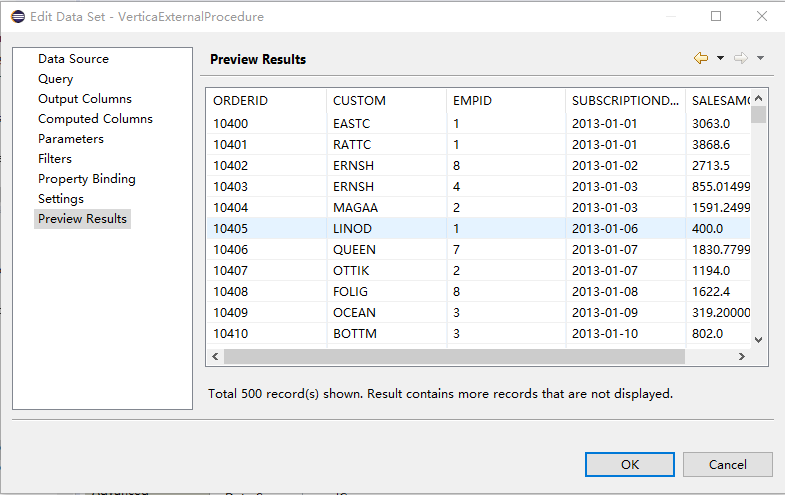This screenshot has width=785, height=495.
Task: Select Computed Columns in sidebar
Action: pos(95,119)
